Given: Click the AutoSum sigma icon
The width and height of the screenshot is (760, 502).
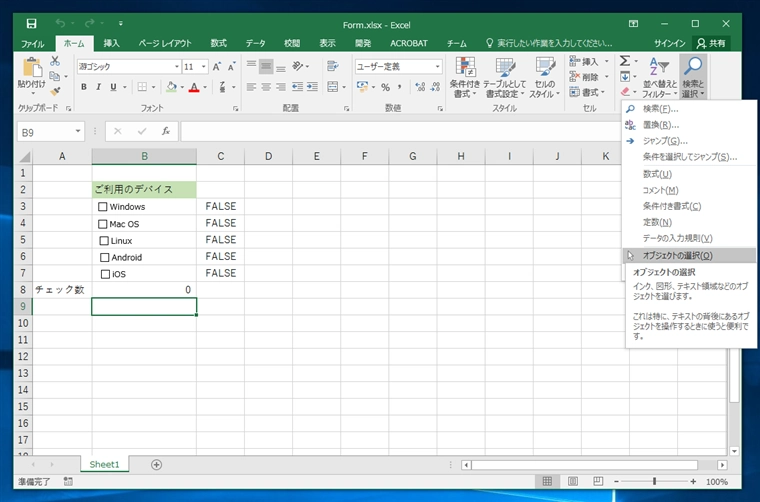Looking at the screenshot, I should (625, 61).
